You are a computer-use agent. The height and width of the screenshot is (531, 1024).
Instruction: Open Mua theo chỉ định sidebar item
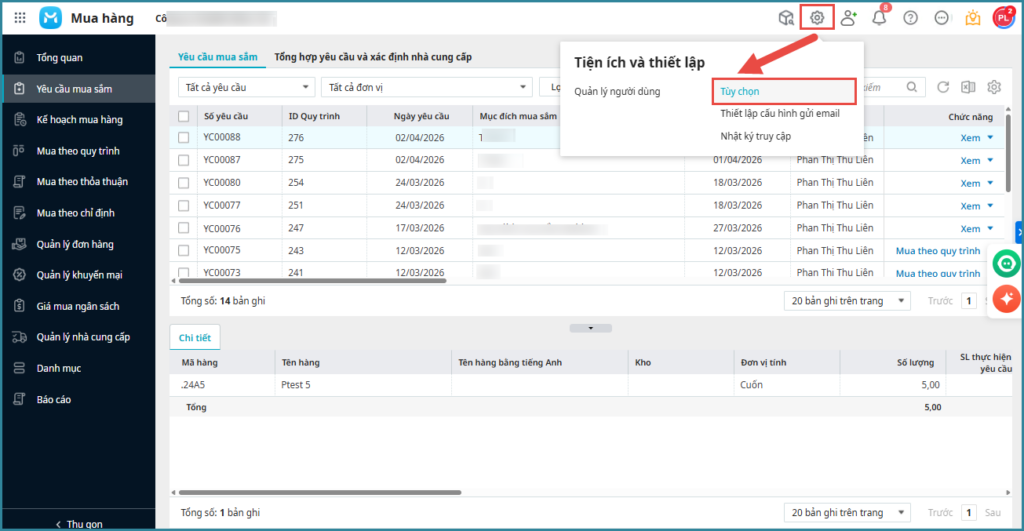tap(78, 213)
